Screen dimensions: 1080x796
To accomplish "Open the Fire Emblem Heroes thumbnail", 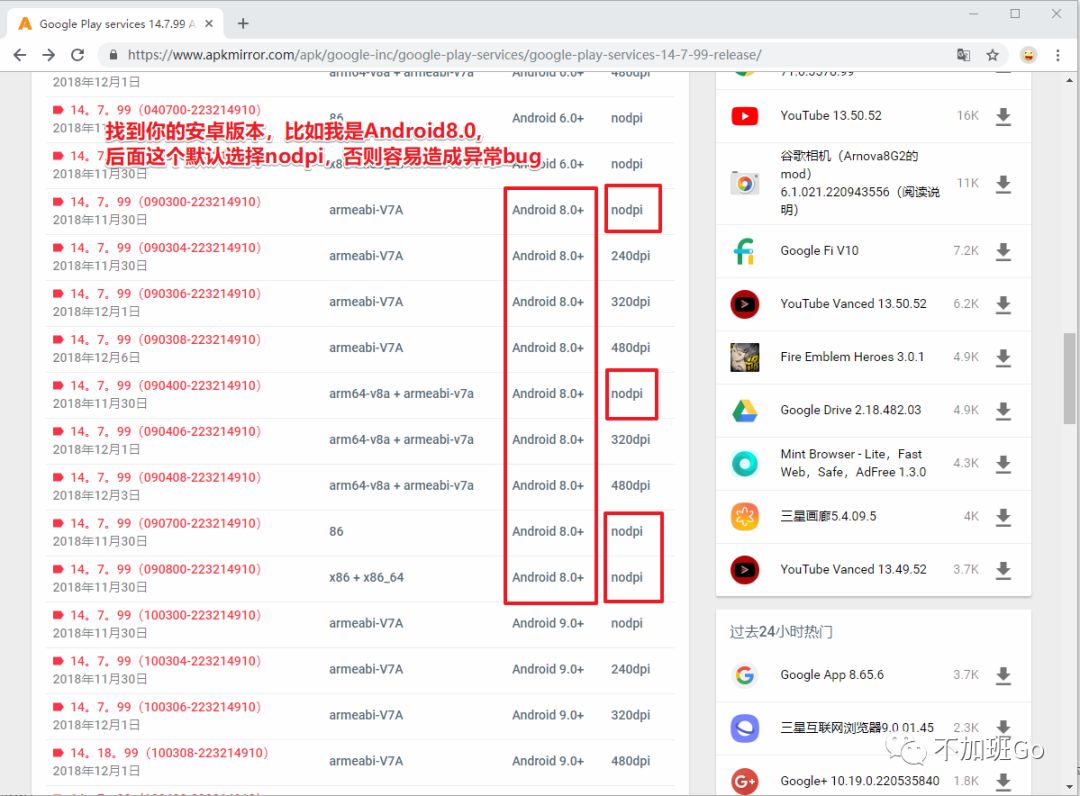I will click(745, 357).
